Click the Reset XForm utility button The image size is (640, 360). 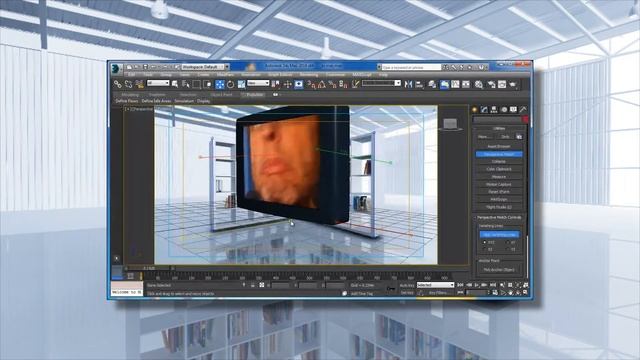(x=499, y=192)
